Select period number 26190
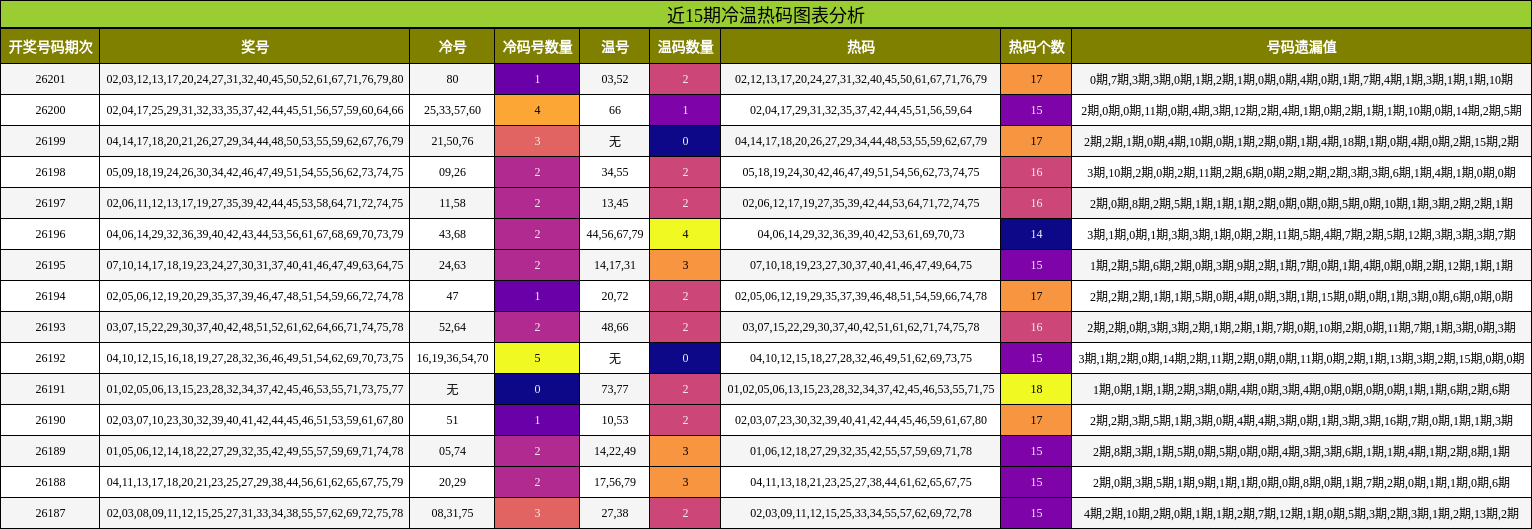This screenshot has width=1532, height=529. click(50, 420)
